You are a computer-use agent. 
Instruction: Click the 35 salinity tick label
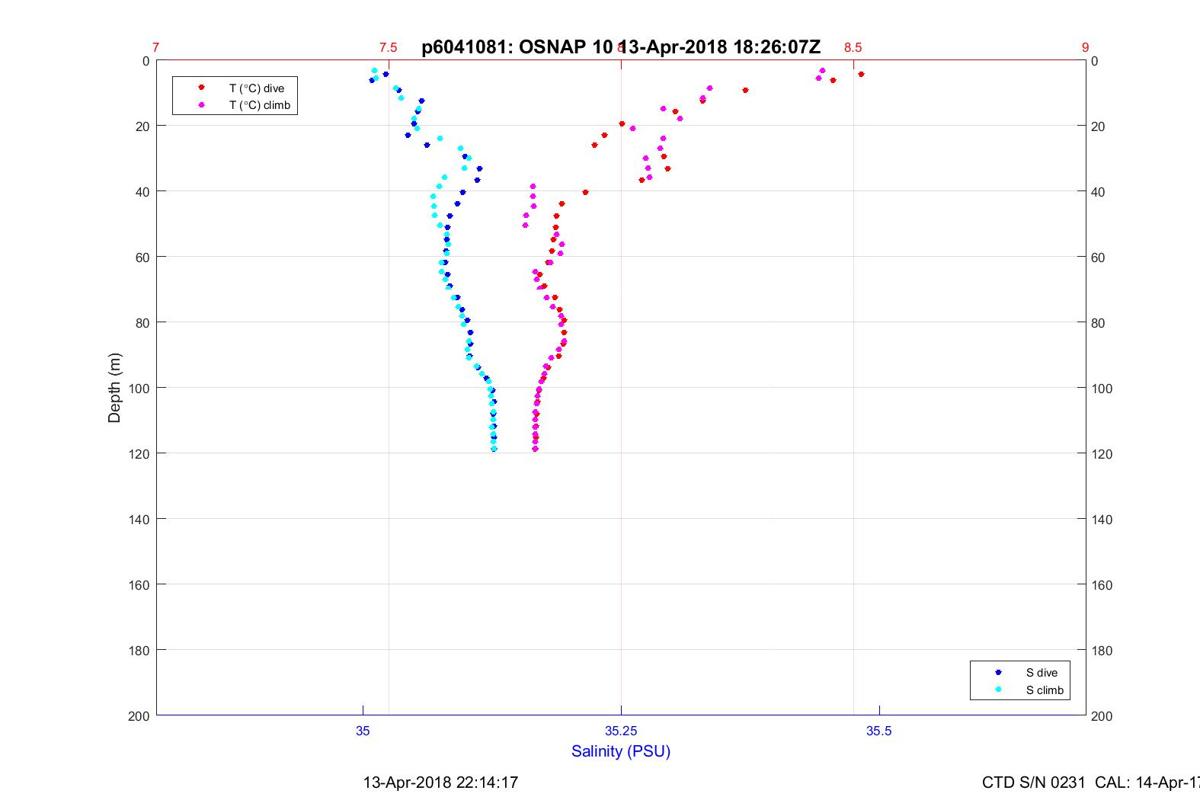pyautogui.click(x=363, y=731)
